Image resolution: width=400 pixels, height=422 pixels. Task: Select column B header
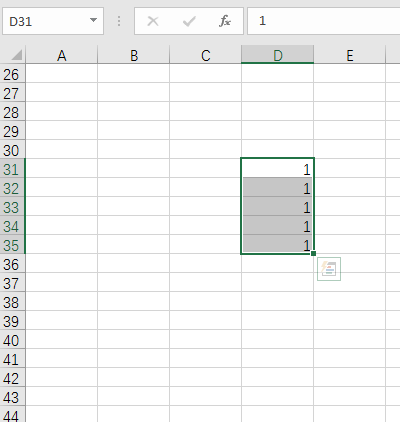(134, 55)
